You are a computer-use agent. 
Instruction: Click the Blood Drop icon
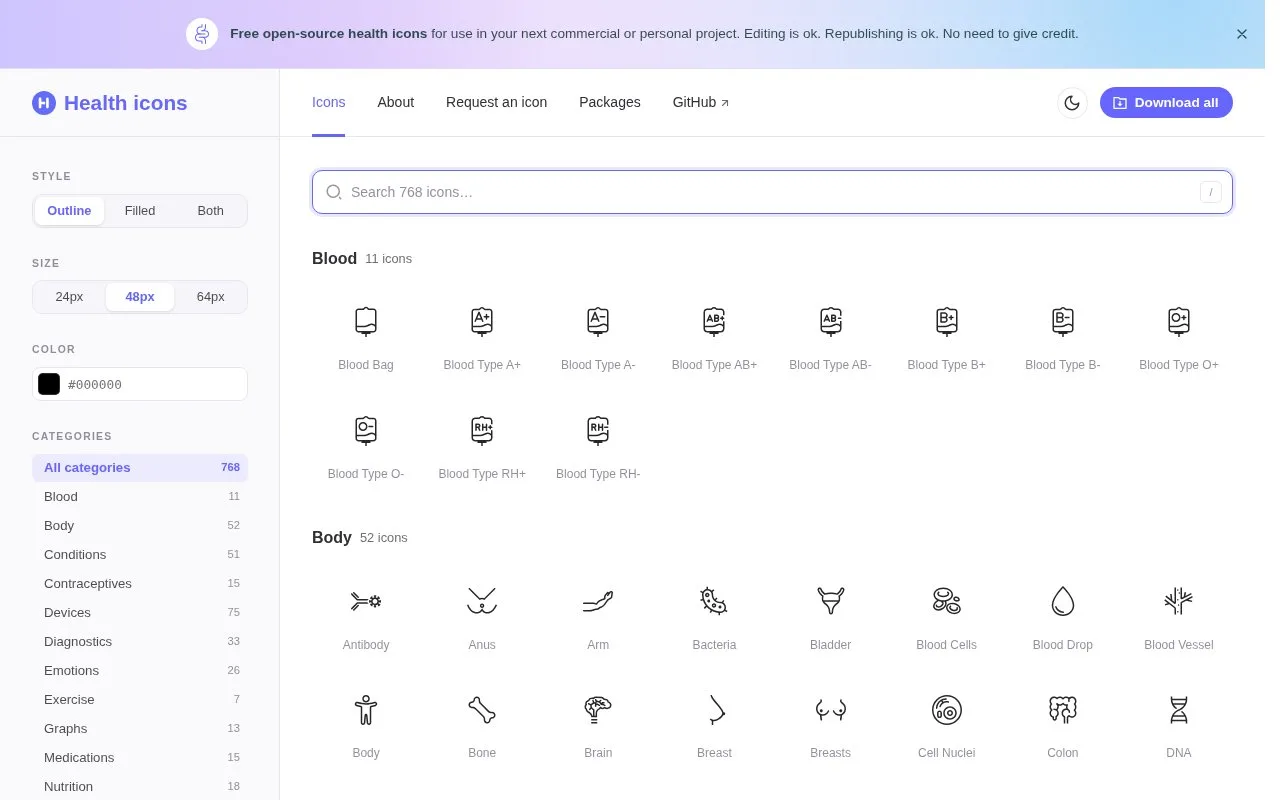click(x=1062, y=601)
